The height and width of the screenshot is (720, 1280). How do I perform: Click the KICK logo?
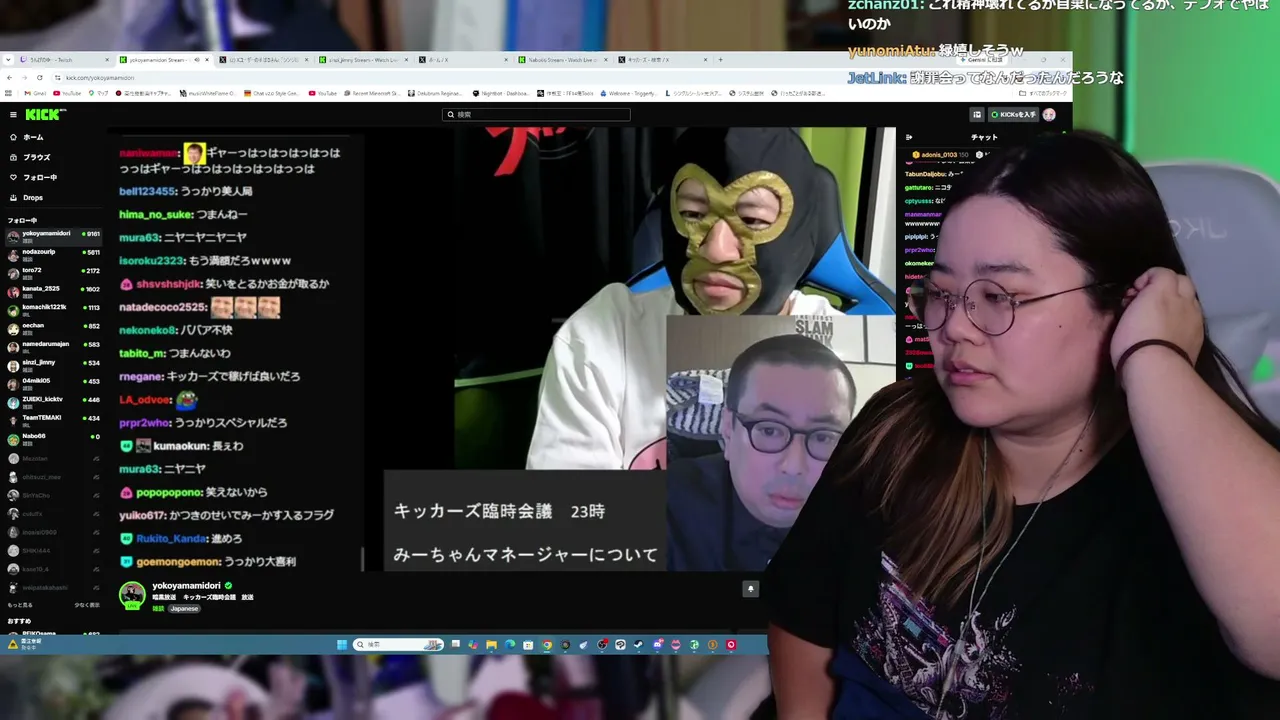click(x=45, y=115)
